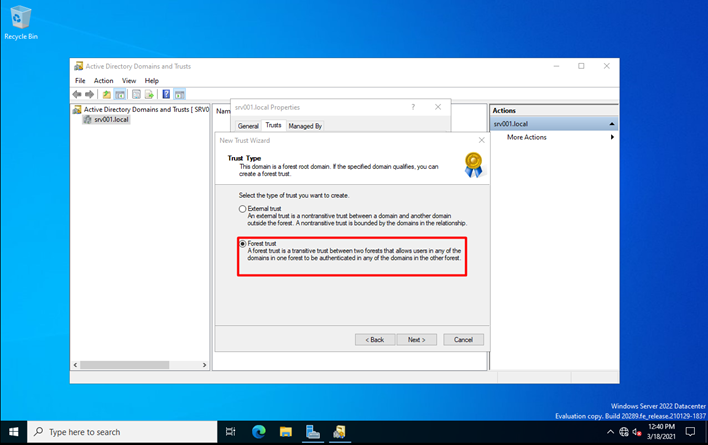This screenshot has width=708, height=445.
Task: Click Next in the New Trust Wizard
Action: (416, 339)
